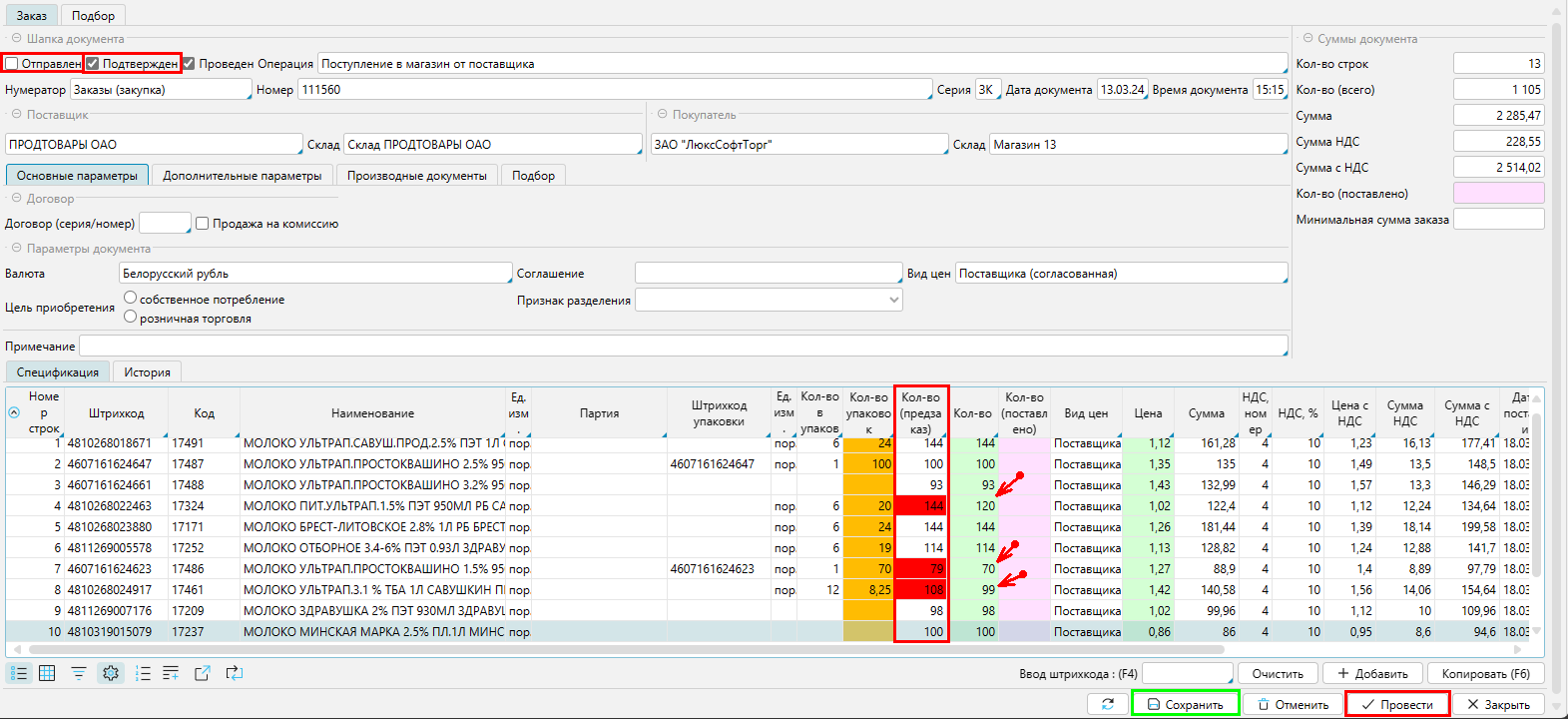Open the История tab
This screenshot has width=1568, height=719.
coord(147,372)
